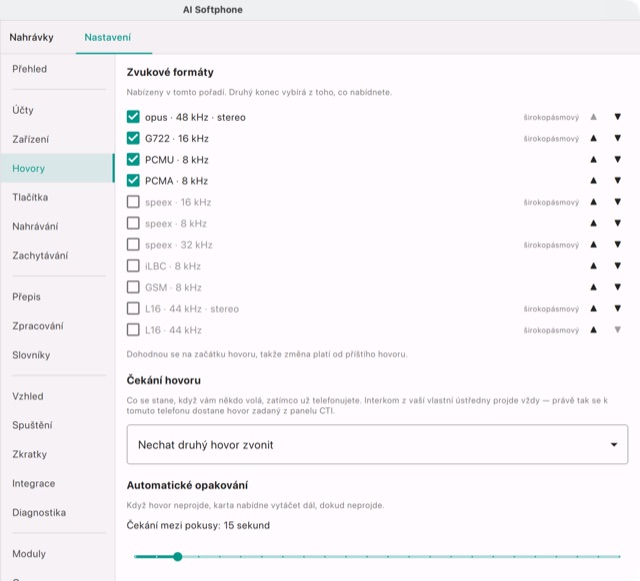The image size is (640, 581).
Task: Go to Zpracování settings
Action: [x=58, y=326]
